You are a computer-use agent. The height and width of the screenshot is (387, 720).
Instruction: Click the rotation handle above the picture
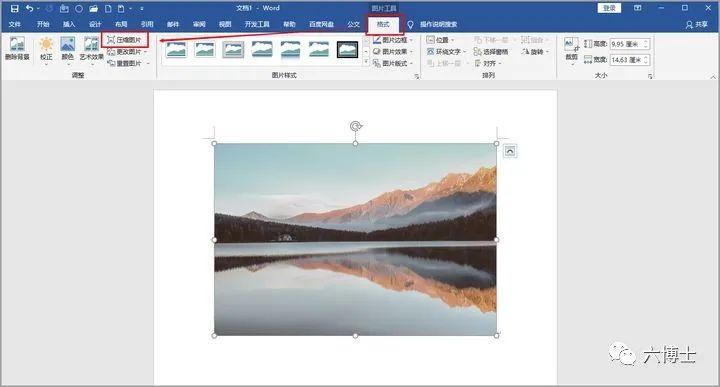click(x=355, y=126)
